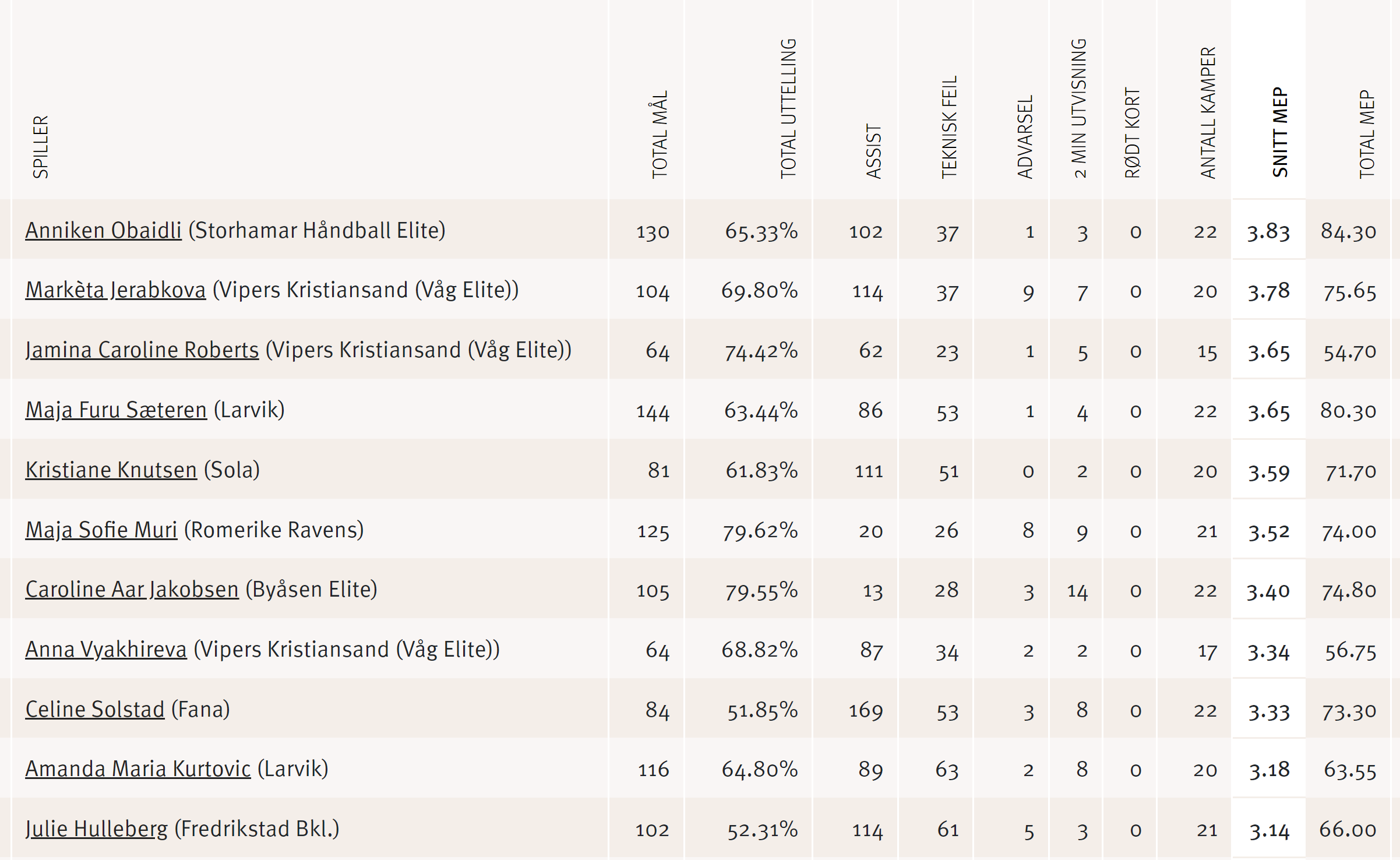The width and height of the screenshot is (1400, 860).
Task: Sort by highlighted SNITT MEP header
Action: pyautogui.click(x=1280, y=132)
